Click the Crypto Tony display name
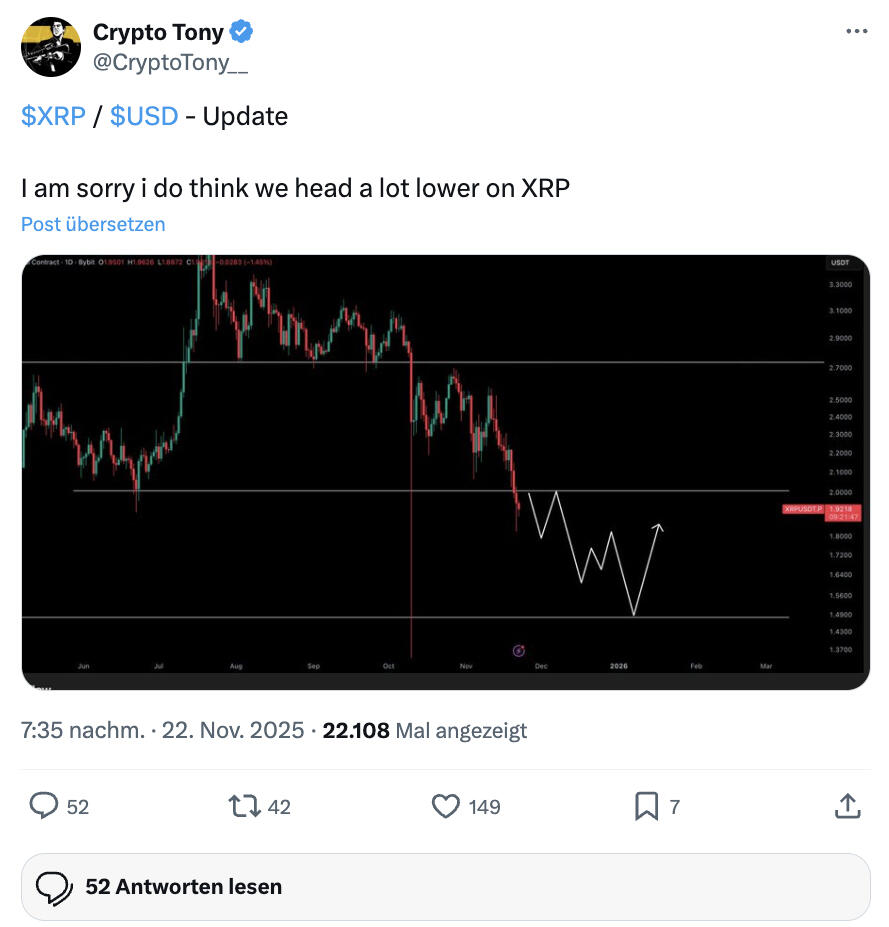 point(158,33)
